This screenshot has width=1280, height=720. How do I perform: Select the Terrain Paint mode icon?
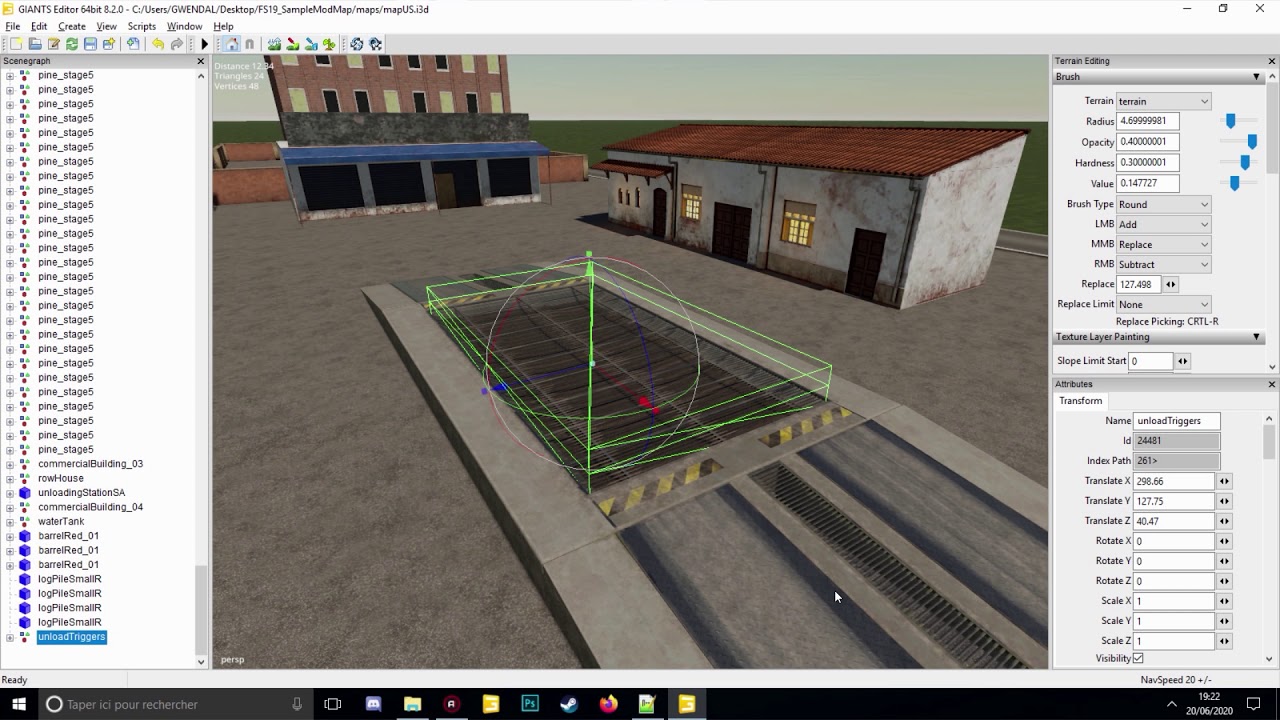(x=292, y=44)
